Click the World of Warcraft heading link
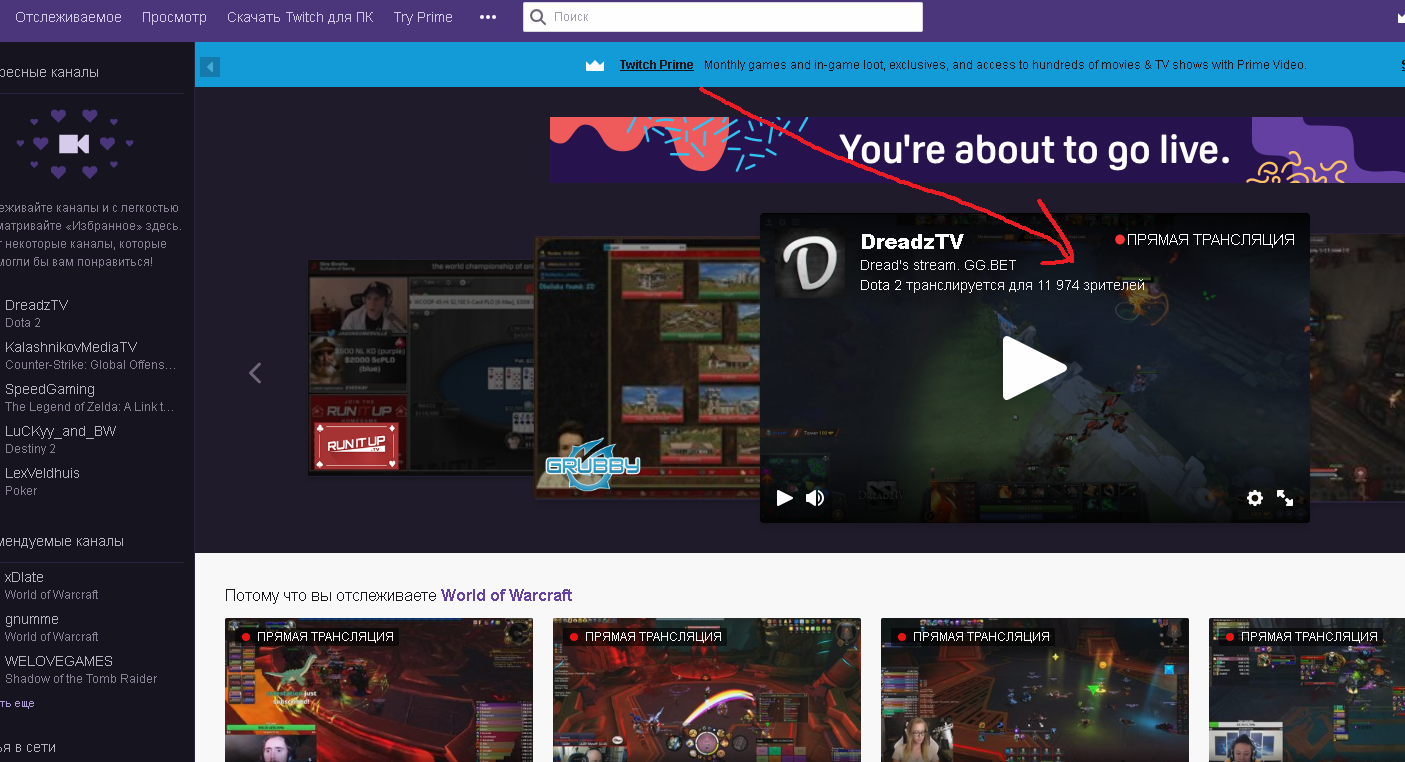 point(507,595)
